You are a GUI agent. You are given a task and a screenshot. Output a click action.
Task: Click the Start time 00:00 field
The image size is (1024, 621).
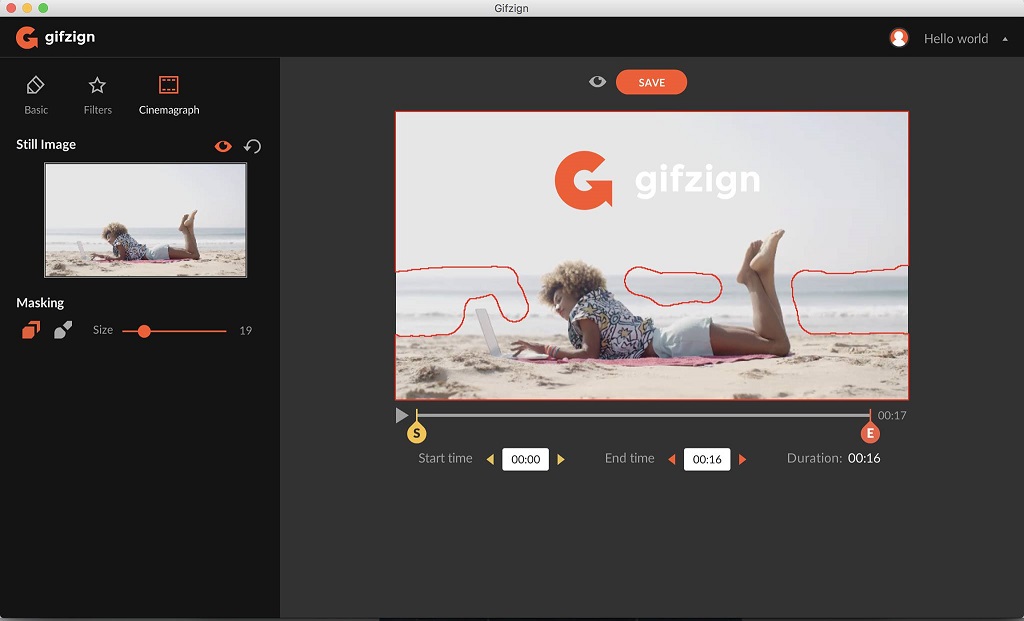pyautogui.click(x=526, y=459)
